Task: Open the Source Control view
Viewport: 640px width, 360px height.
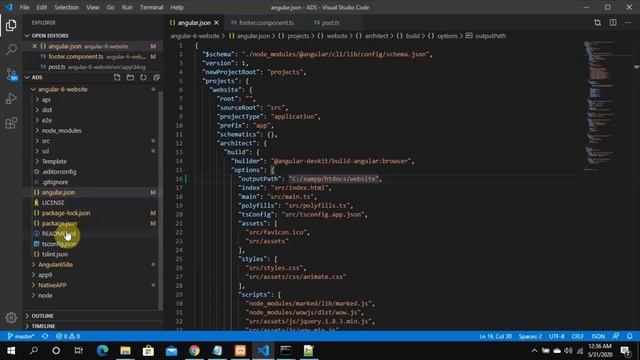Action: pyautogui.click(x=11, y=74)
